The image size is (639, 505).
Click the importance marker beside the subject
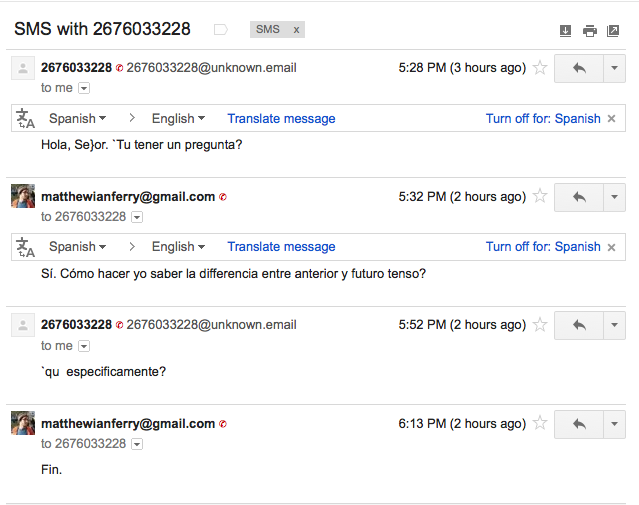pos(221,30)
